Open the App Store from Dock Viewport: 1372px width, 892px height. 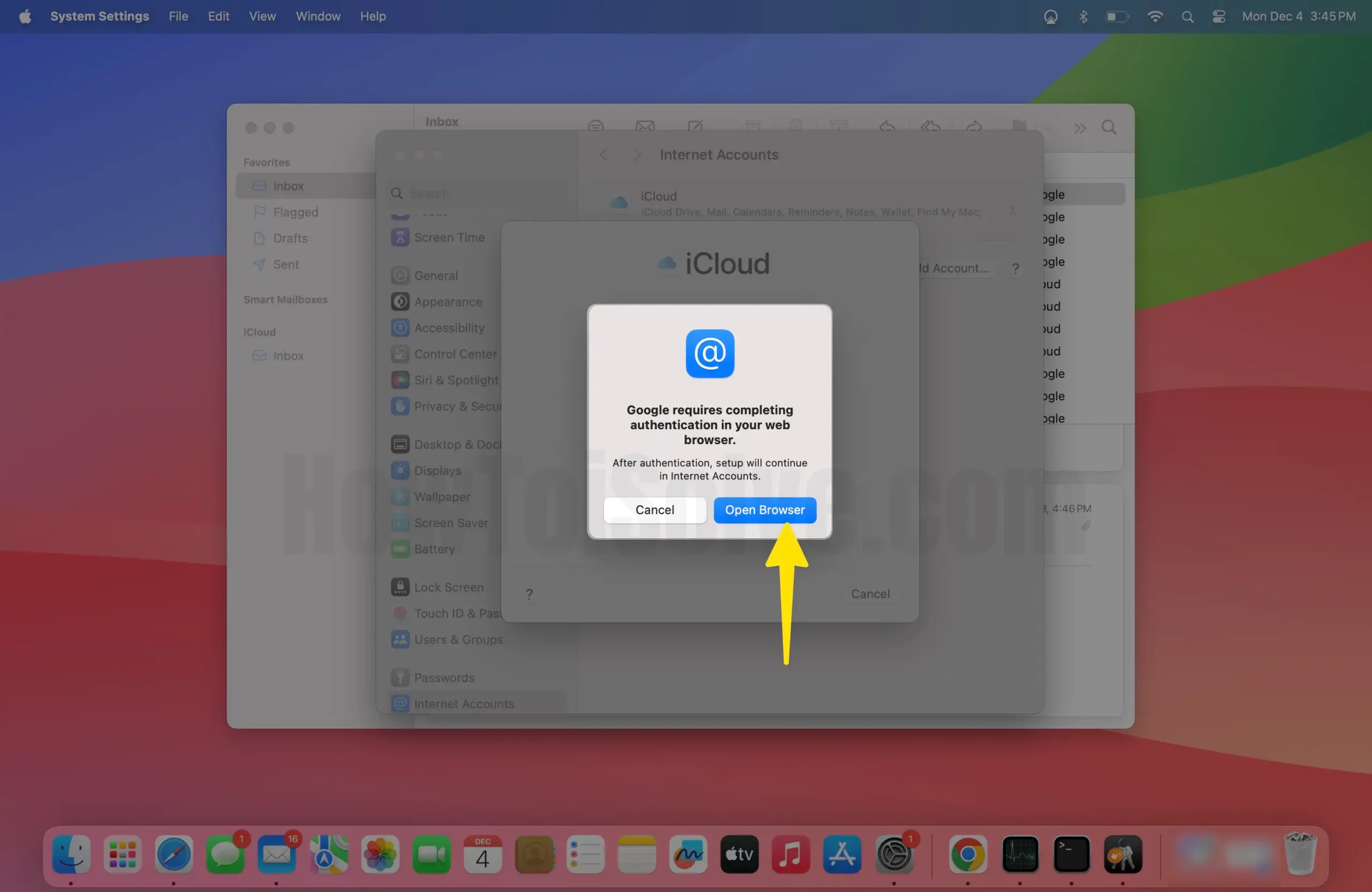[x=841, y=854]
